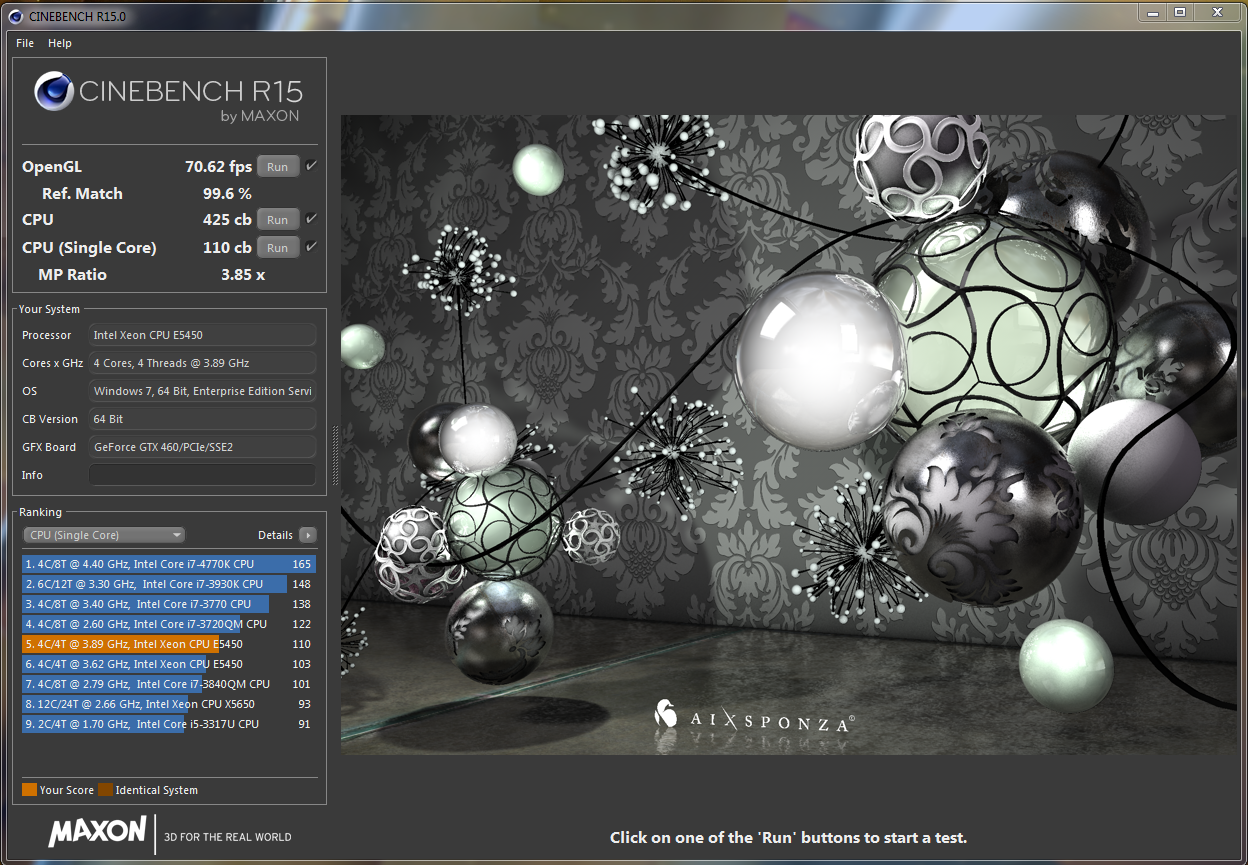
Task: Click the orange Your Score legend swatch
Action: click(29, 790)
